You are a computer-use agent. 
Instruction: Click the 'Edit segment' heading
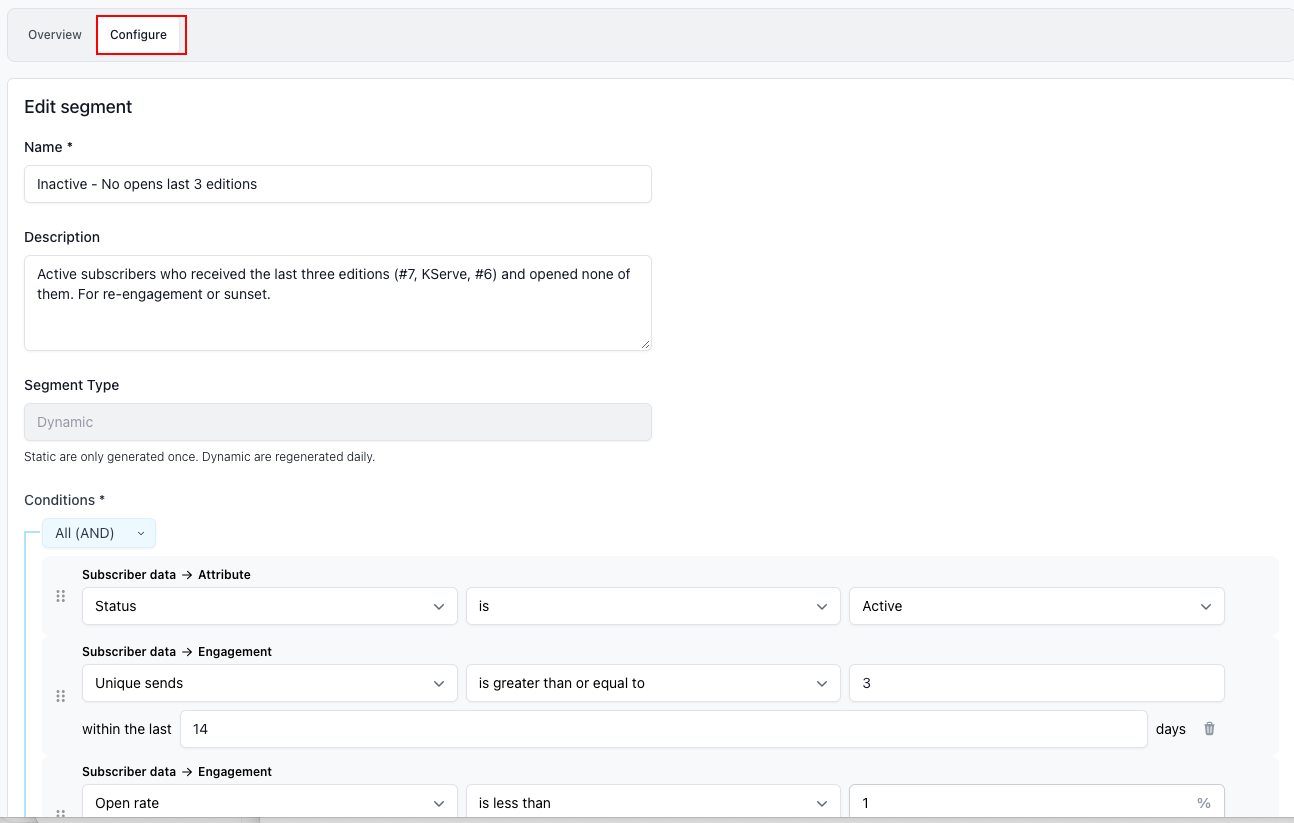[78, 107]
